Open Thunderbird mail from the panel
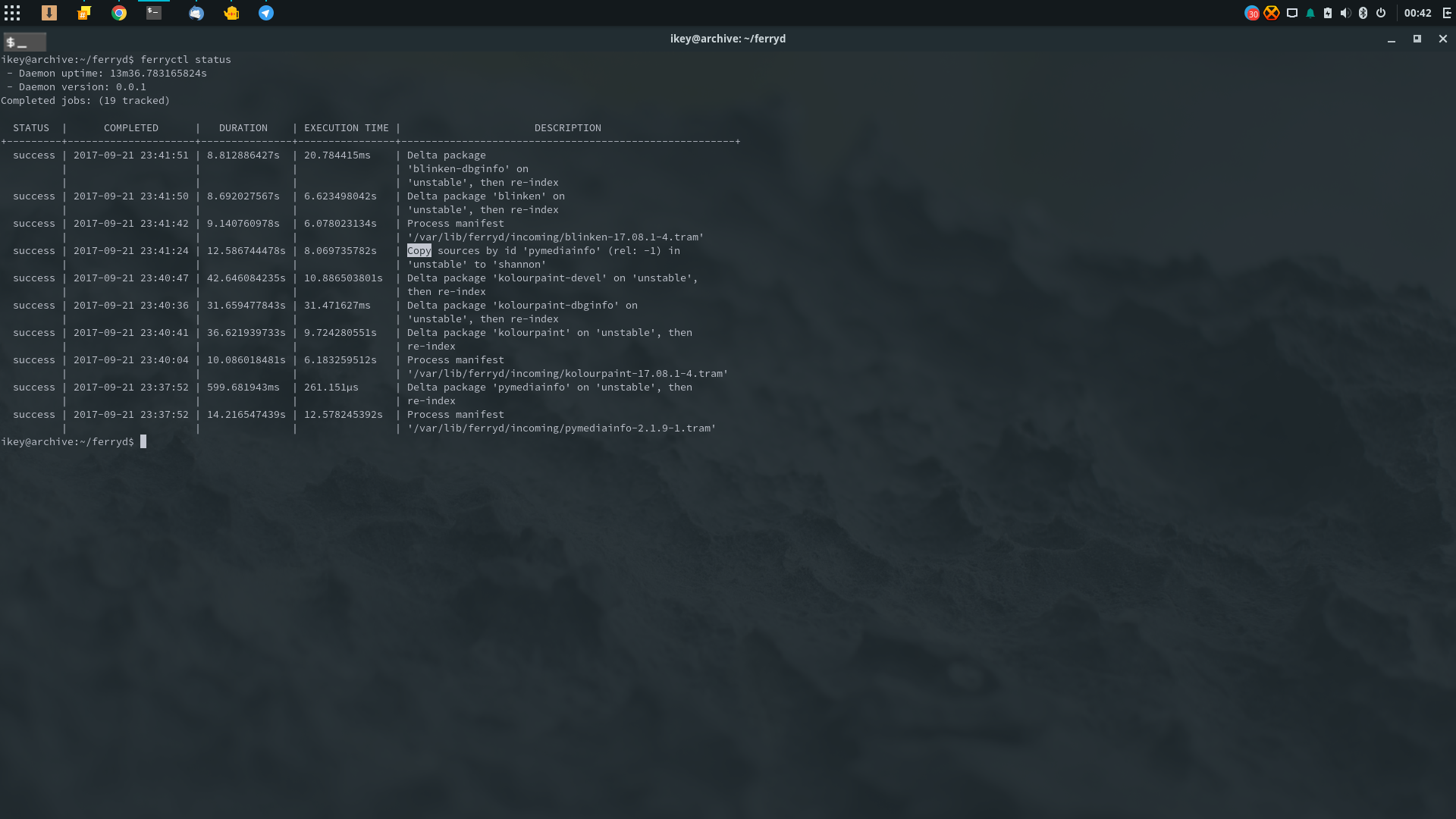Viewport: 1456px width, 819px height. pyautogui.click(x=196, y=13)
